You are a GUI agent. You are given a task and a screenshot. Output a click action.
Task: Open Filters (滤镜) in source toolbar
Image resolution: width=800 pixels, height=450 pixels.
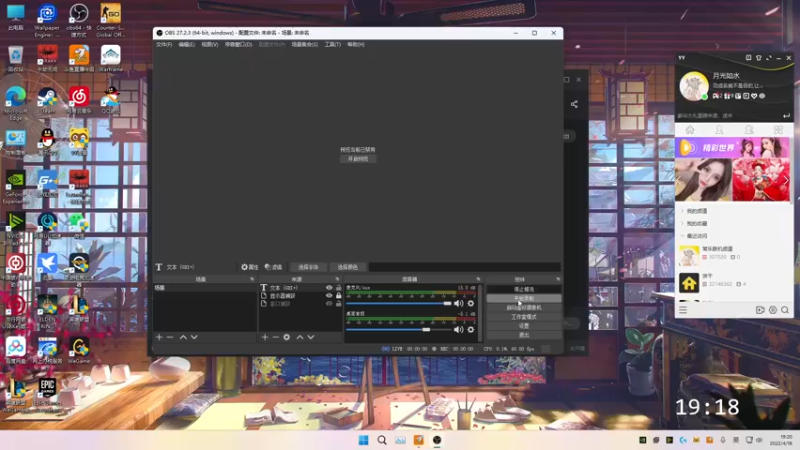(x=273, y=267)
